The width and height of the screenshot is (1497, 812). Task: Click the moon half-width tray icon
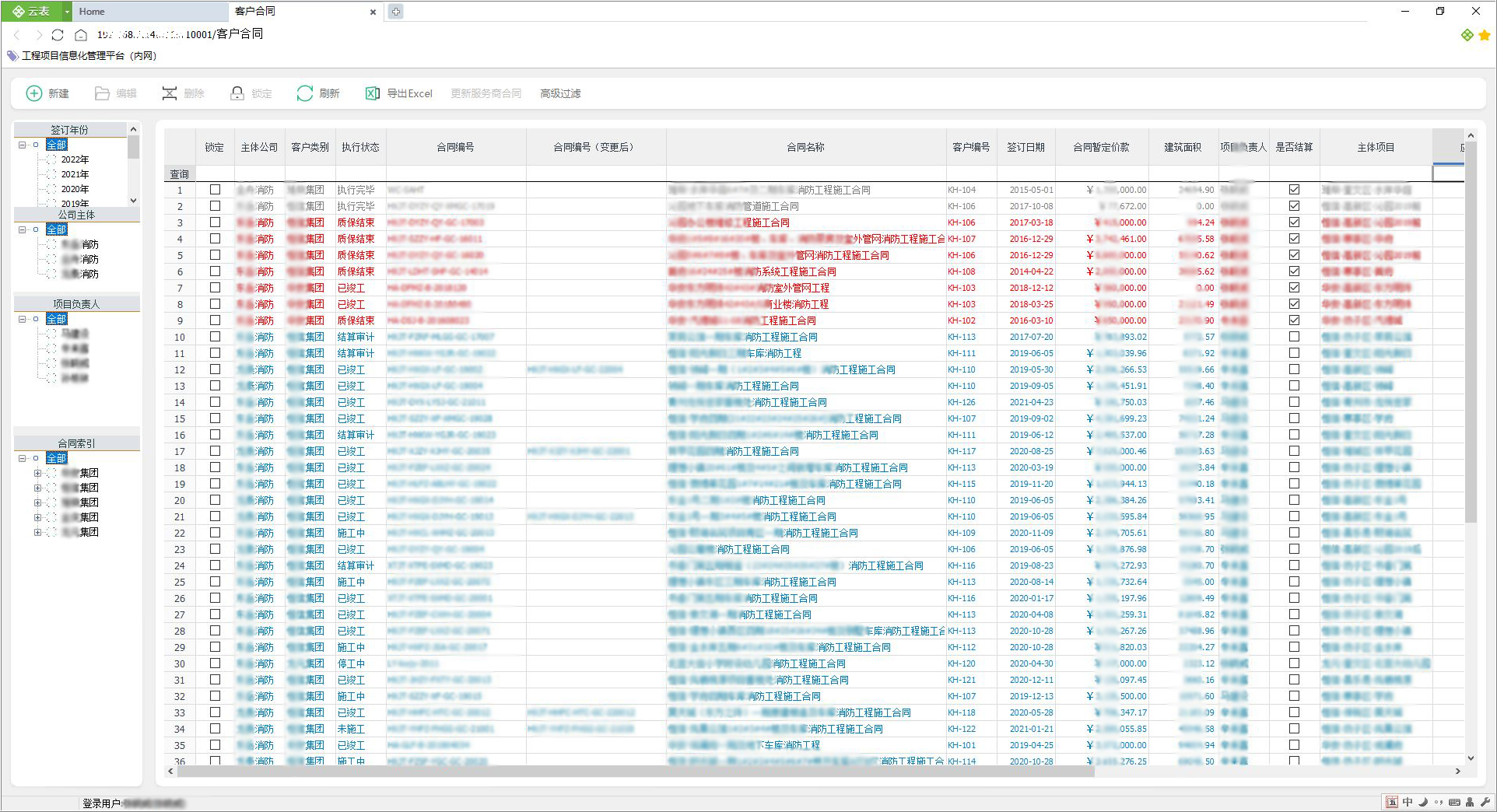(x=1423, y=802)
